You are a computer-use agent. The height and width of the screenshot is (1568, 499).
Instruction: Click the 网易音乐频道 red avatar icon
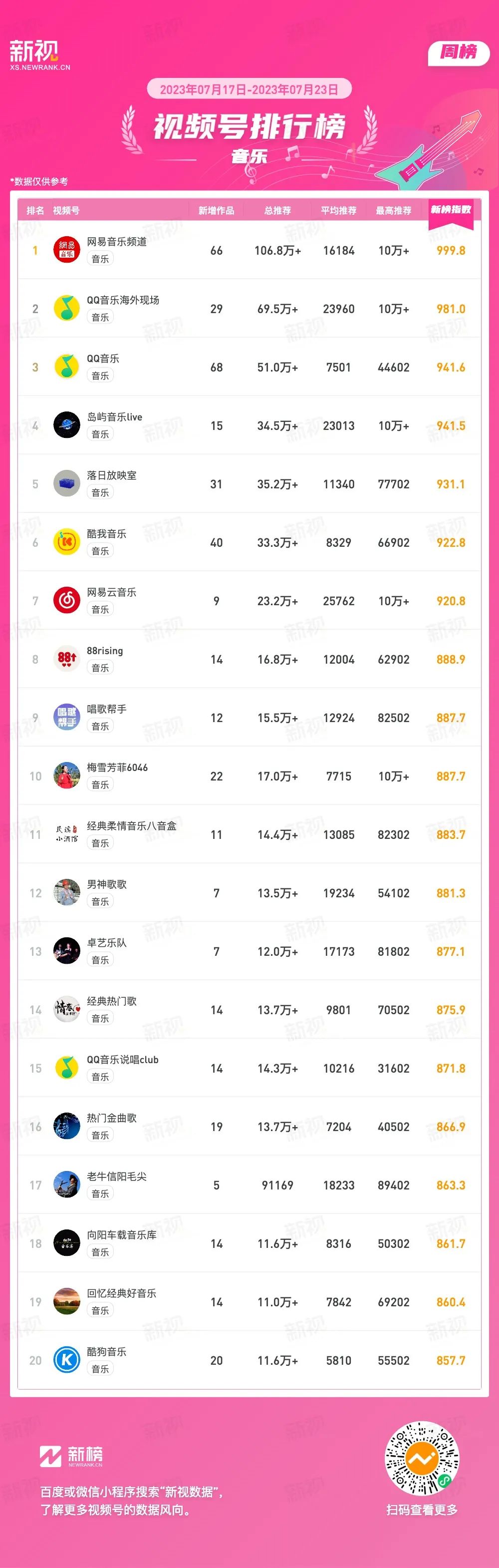click(x=67, y=250)
